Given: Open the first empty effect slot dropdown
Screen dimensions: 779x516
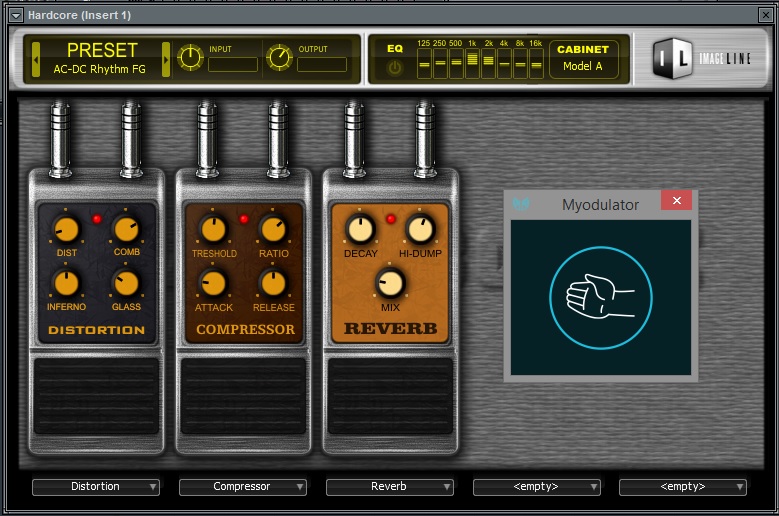Looking at the screenshot, I should pos(537,487).
